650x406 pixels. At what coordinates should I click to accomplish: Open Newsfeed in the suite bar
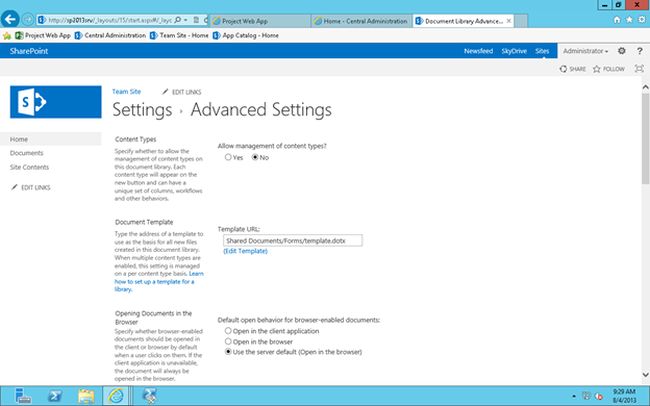478,51
